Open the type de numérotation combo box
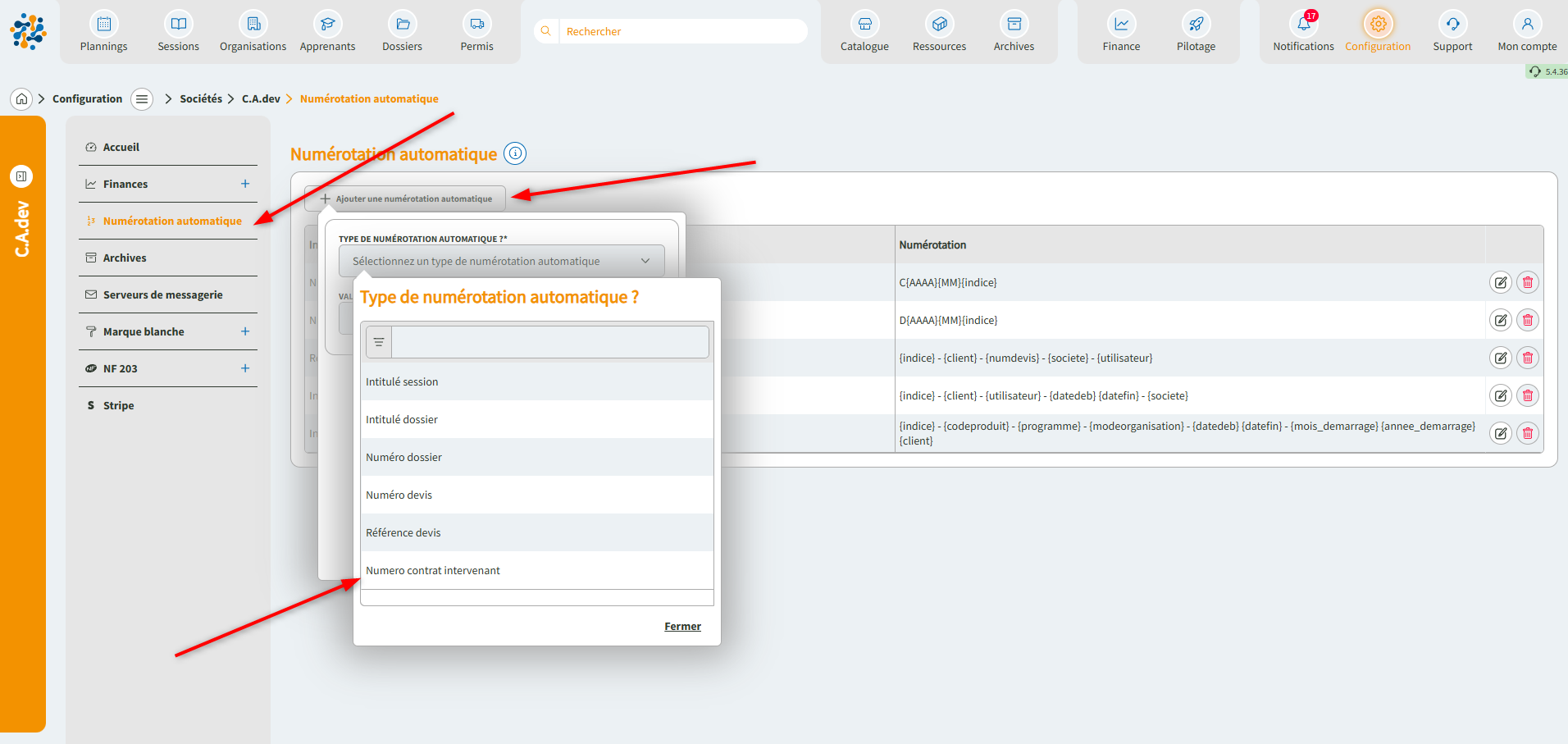This screenshot has width=1568, height=744. [x=501, y=261]
